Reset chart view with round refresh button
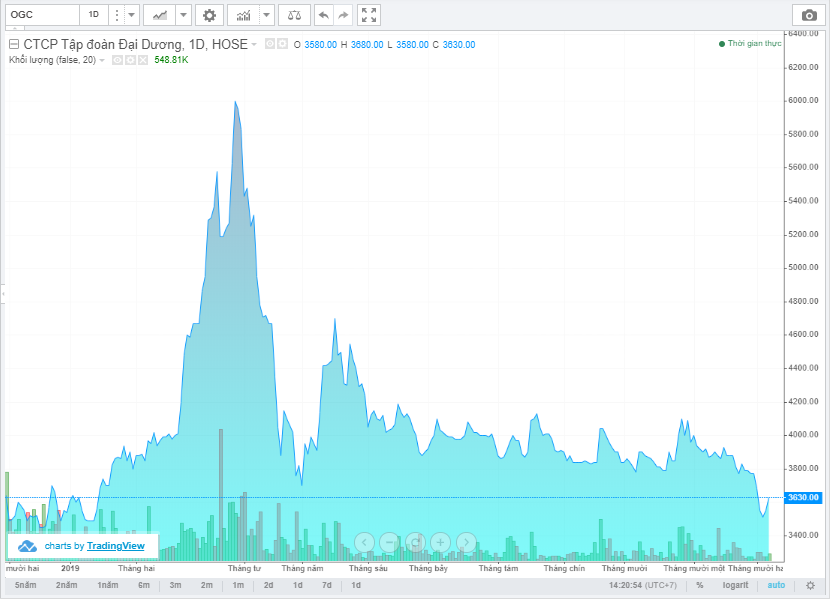830x603 pixels. pos(415,542)
